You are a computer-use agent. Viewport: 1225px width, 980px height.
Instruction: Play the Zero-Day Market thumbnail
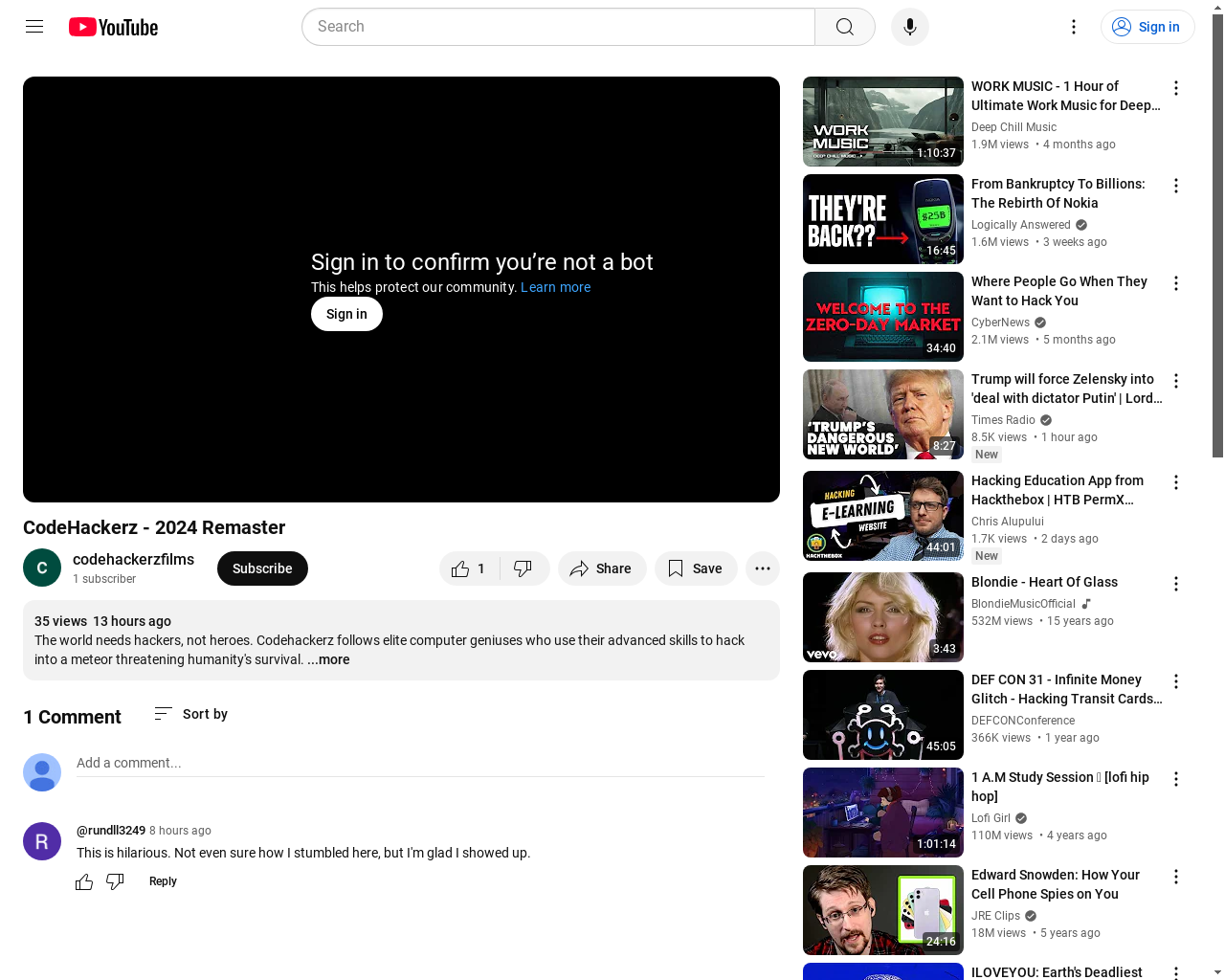tap(883, 317)
